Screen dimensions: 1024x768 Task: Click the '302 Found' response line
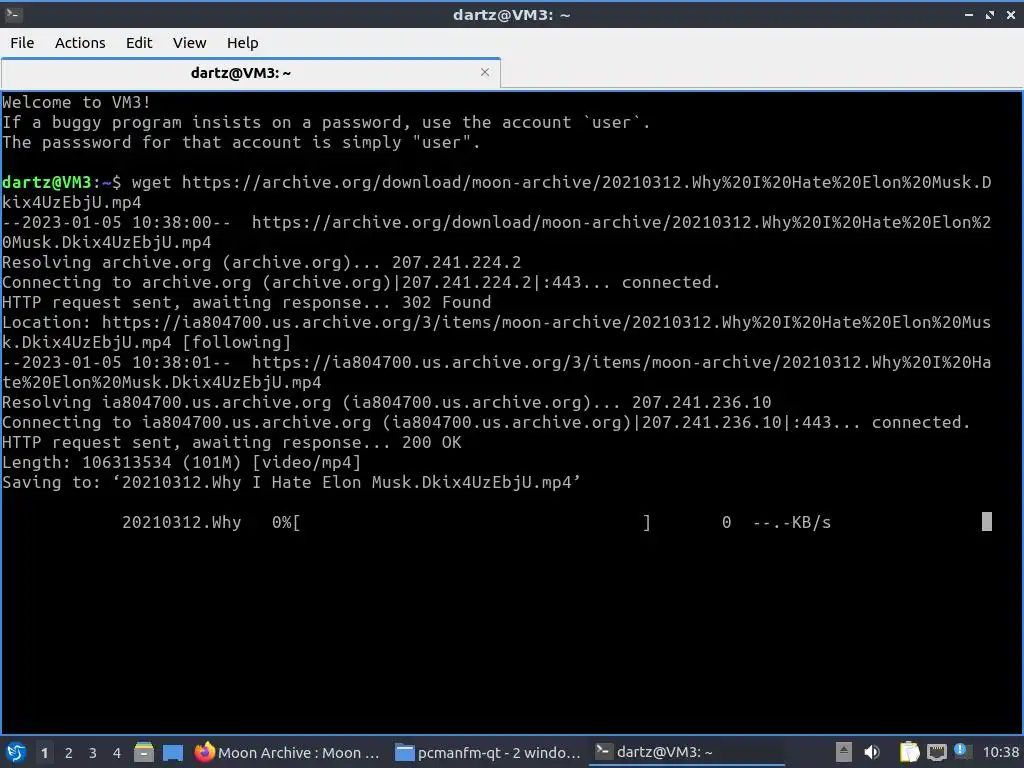(x=247, y=302)
